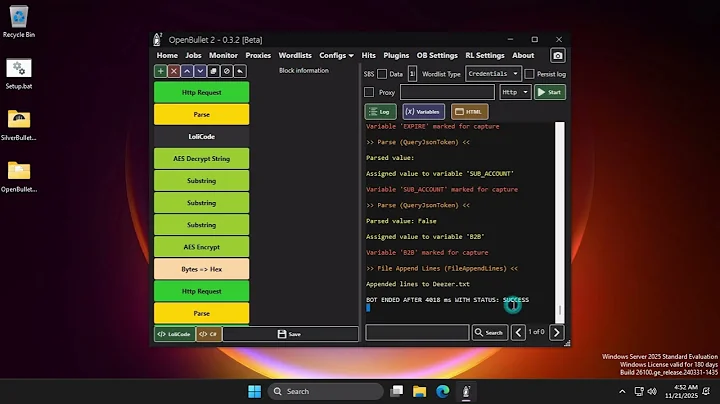The height and width of the screenshot is (404, 720).
Task: Launch File Explorer from the taskbar
Action: click(419, 392)
